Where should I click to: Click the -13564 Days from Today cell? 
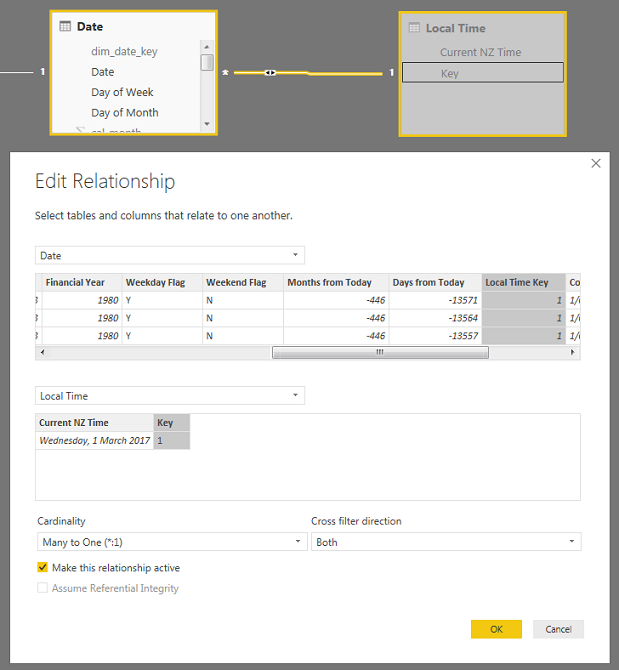pos(436,318)
